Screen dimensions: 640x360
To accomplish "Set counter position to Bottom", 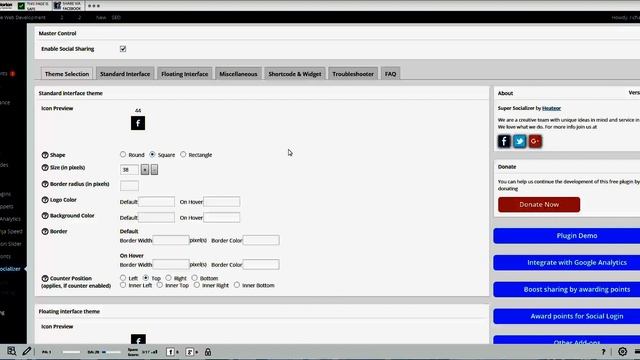I will point(194,278).
